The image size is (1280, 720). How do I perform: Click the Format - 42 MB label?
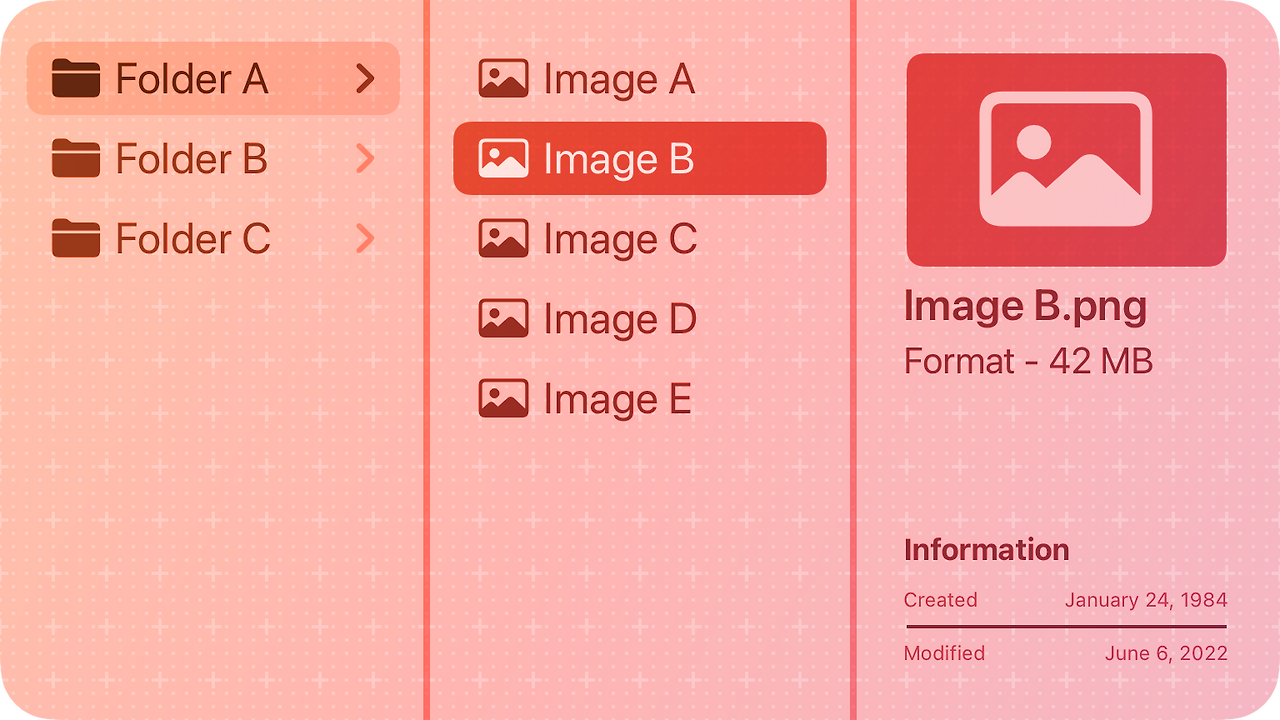click(1029, 360)
